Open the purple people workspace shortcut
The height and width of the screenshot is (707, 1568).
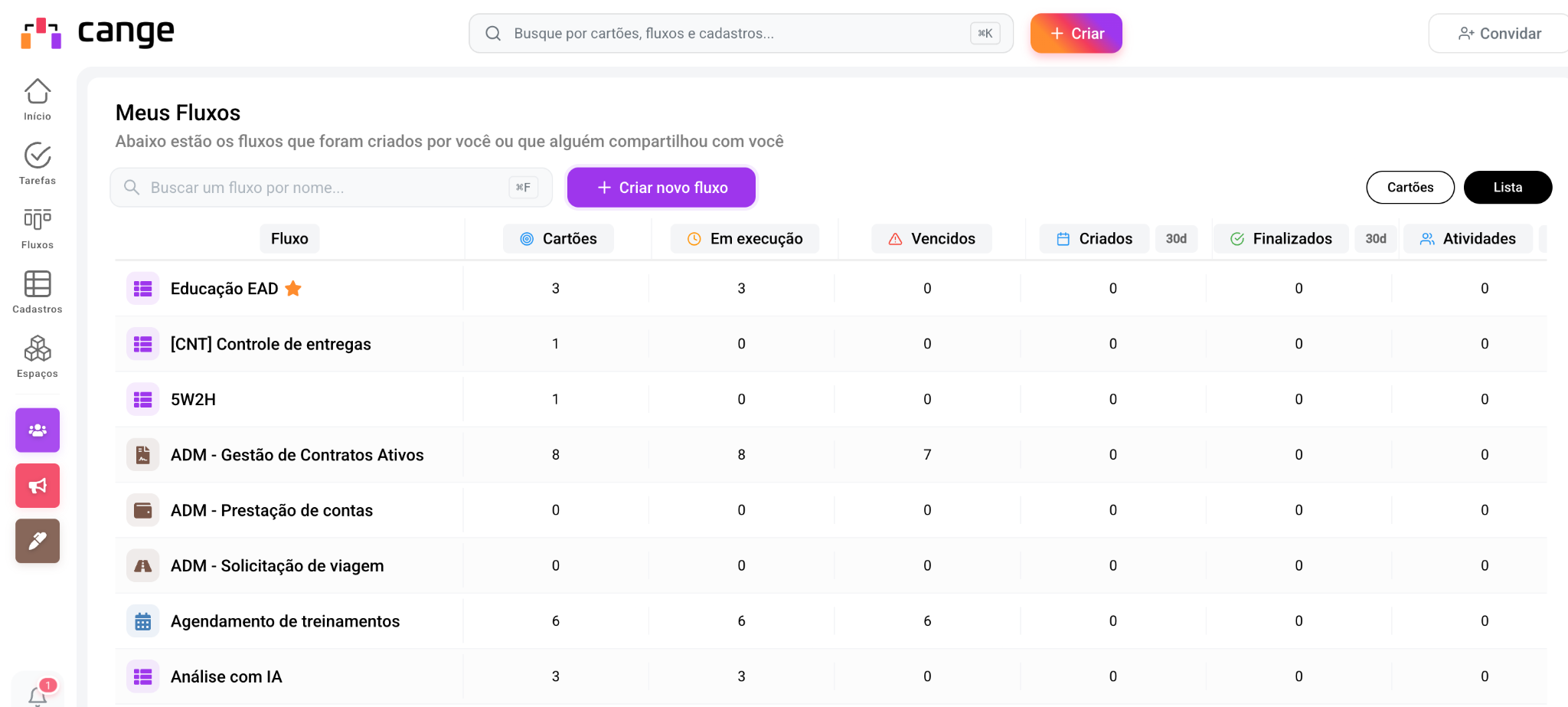point(38,430)
